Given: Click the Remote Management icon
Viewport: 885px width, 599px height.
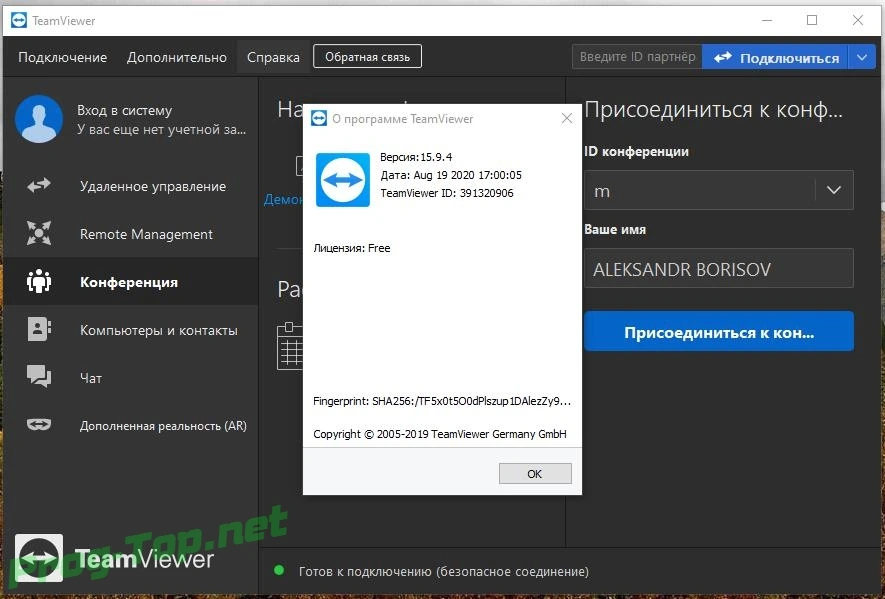Looking at the screenshot, I should click(39, 233).
